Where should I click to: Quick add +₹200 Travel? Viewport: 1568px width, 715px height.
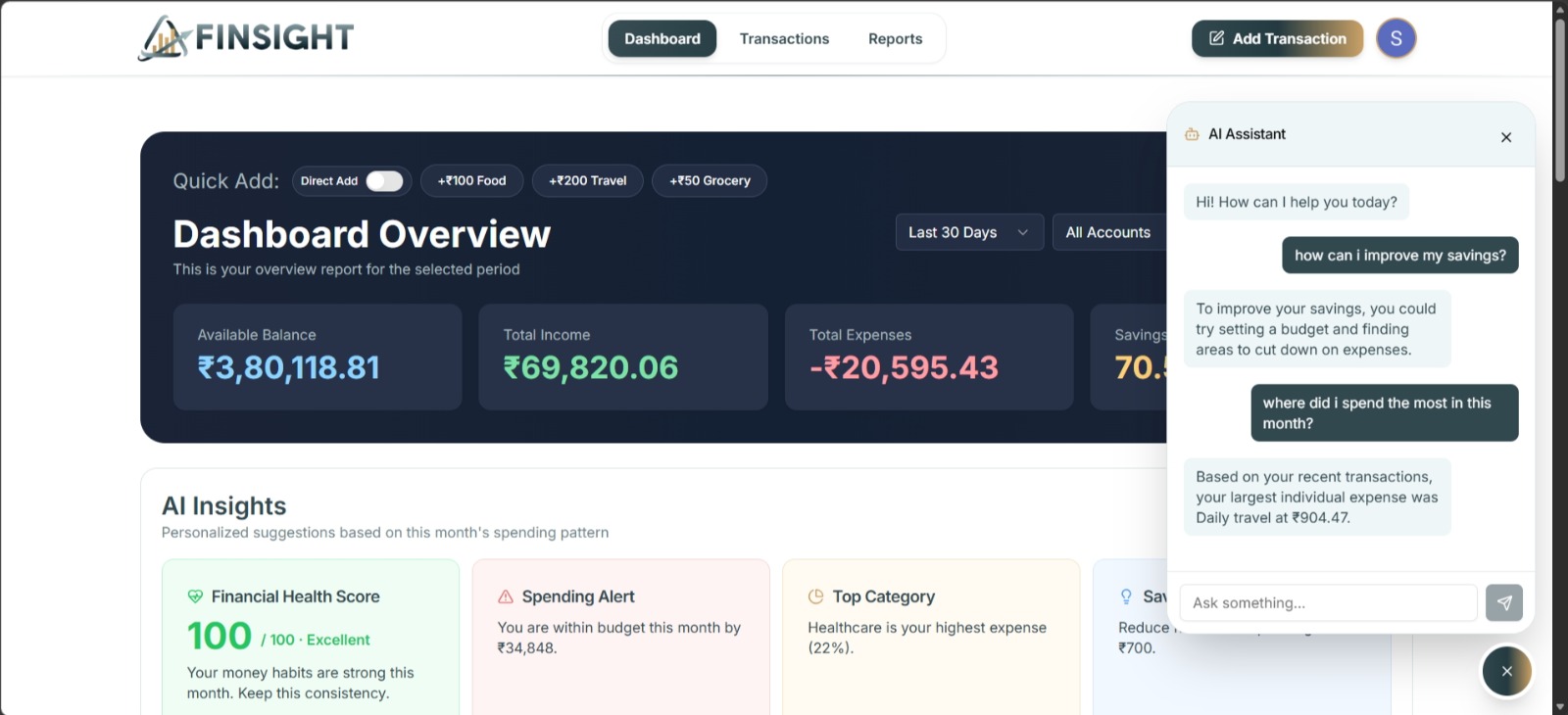587,181
